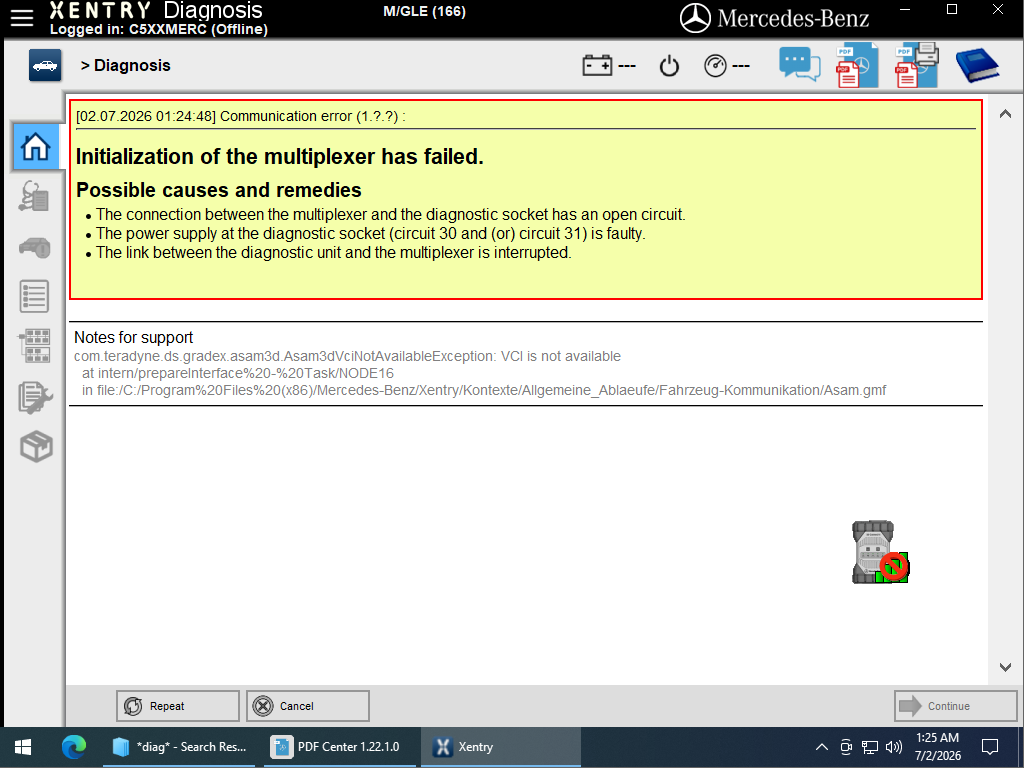Open the documents with wrench sidebar icon
Screen dimensions: 1024x768
pos(35,397)
